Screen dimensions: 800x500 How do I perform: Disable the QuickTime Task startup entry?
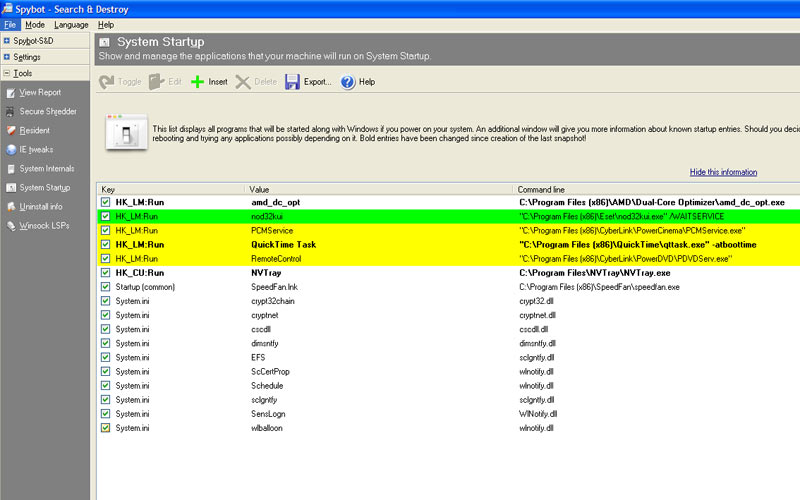click(106, 244)
